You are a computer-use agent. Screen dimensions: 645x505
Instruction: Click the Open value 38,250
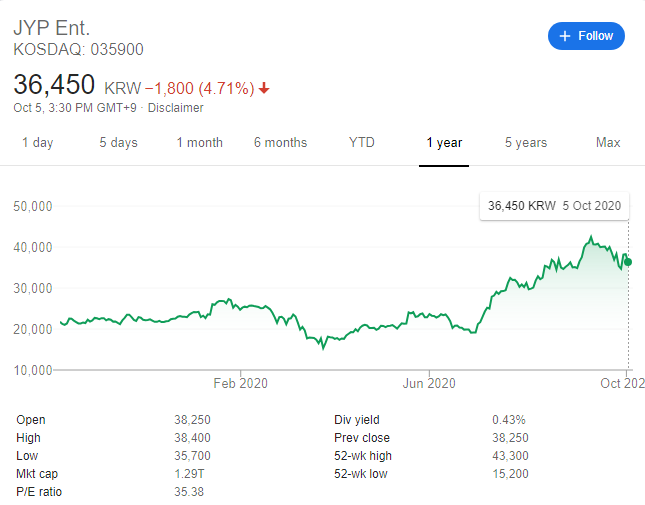192,420
